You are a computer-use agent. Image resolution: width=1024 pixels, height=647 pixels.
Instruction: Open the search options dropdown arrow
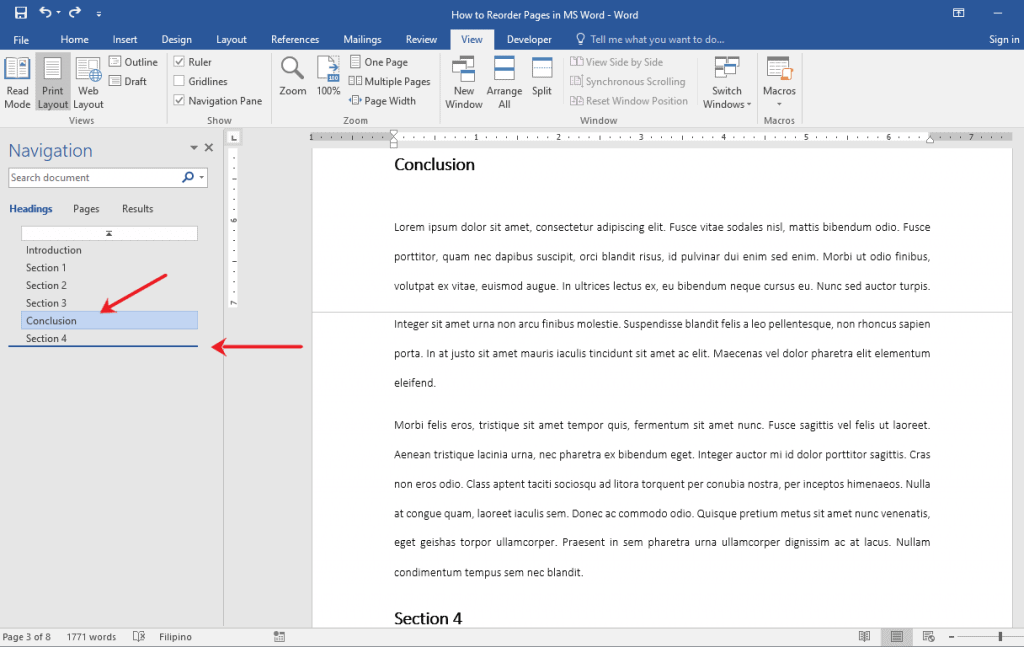tap(202, 178)
